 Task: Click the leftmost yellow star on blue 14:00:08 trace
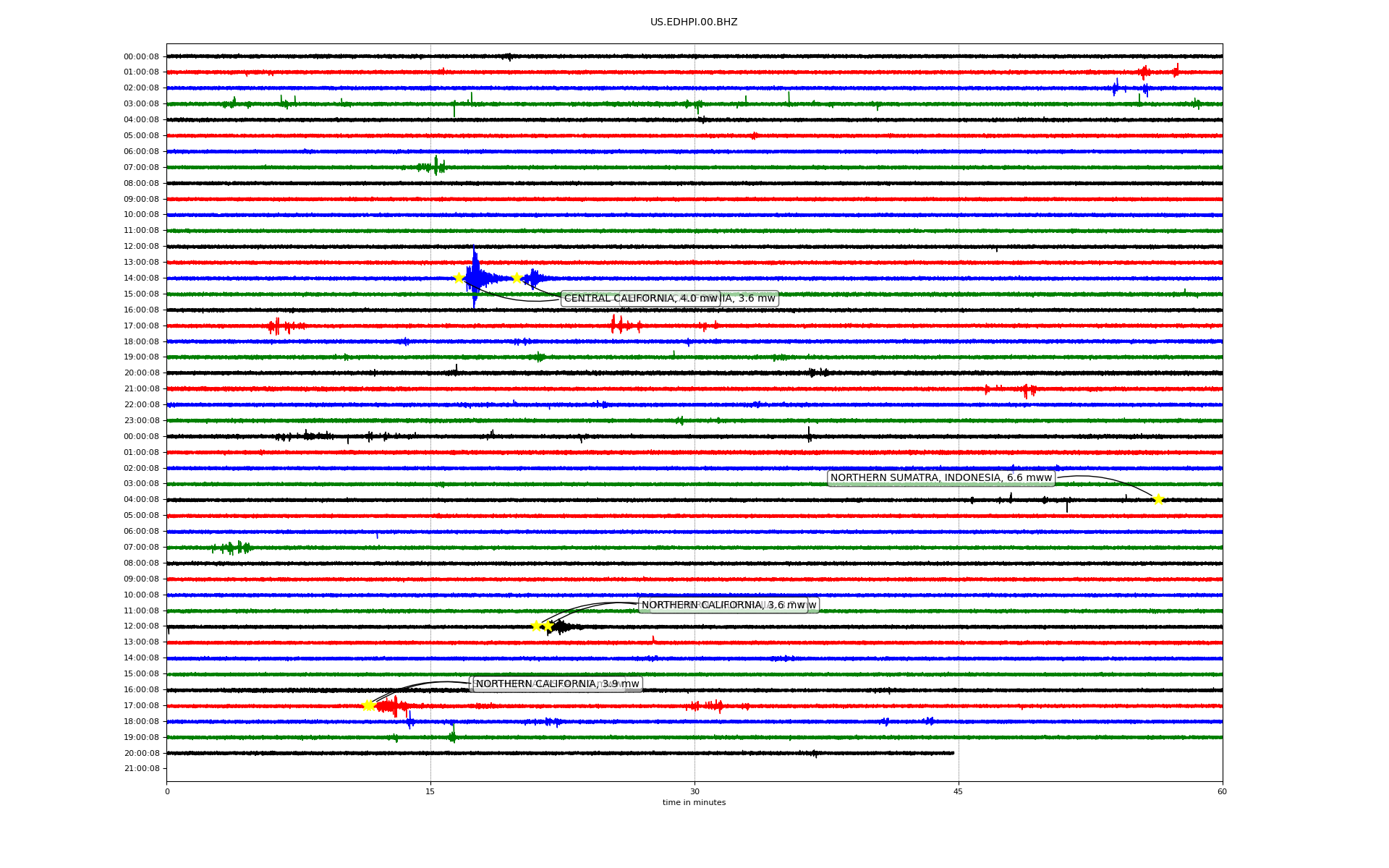(459, 278)
